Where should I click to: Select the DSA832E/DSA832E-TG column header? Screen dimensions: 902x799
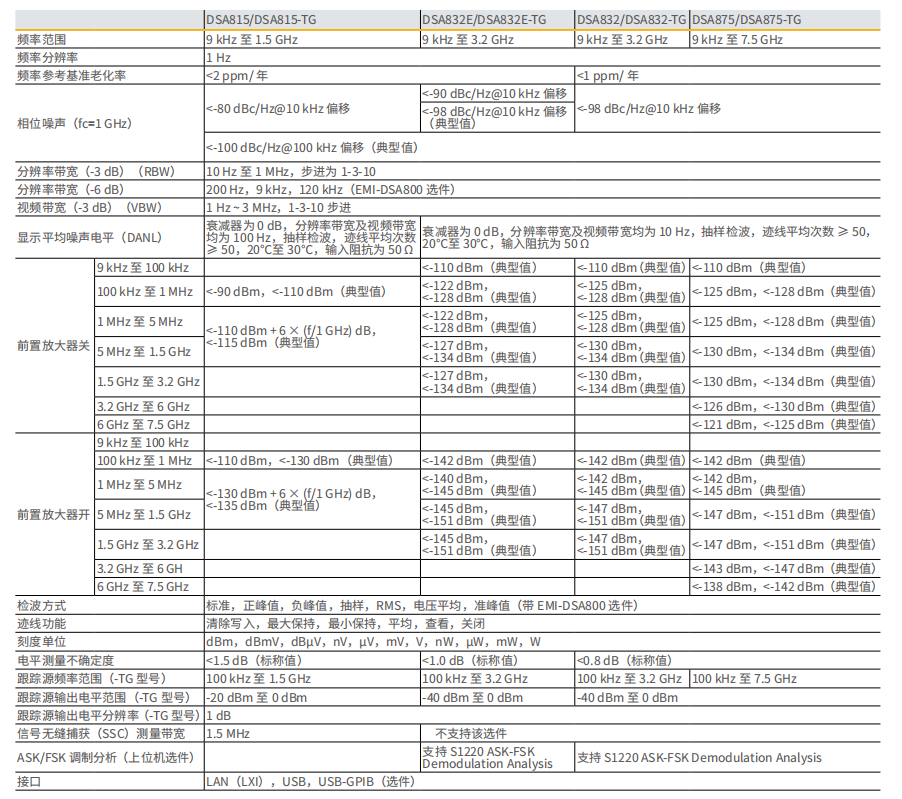pos(484,20)
